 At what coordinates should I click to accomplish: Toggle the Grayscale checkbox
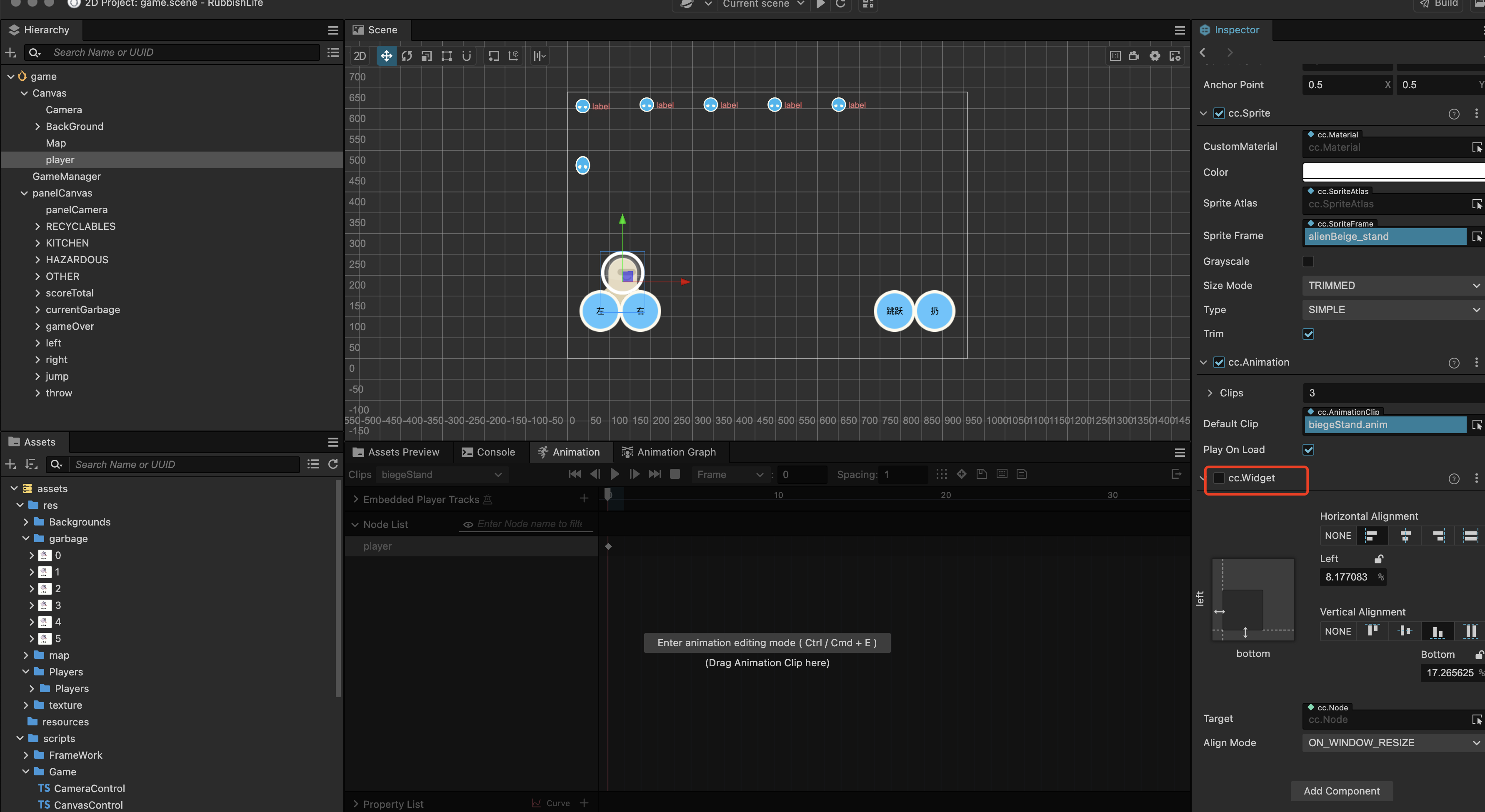(1308, 262)
